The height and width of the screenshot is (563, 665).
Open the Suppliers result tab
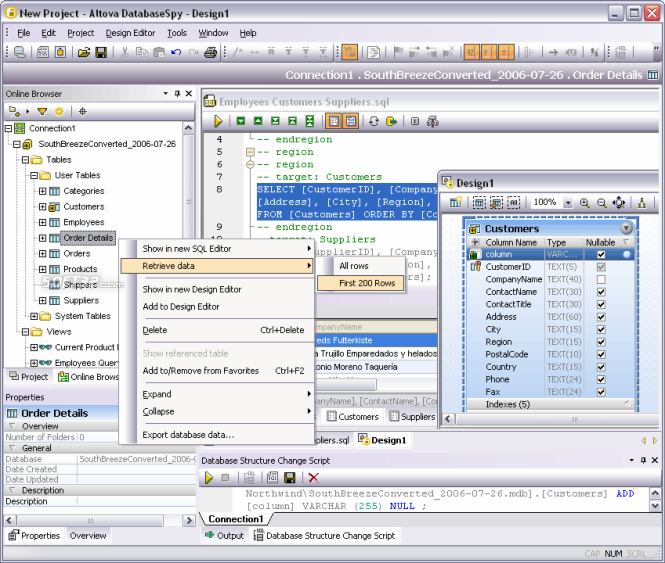click(x=413, y=417)
